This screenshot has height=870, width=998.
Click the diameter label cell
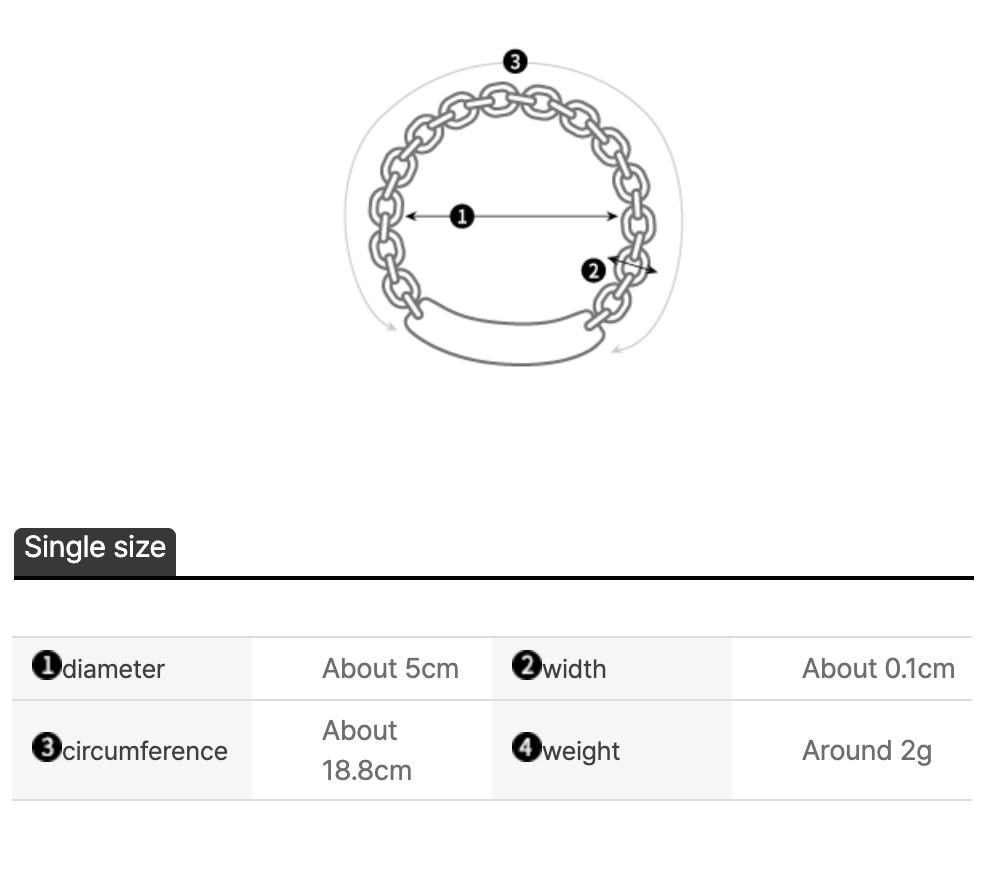pyautogui.click(x=132, y=669)
